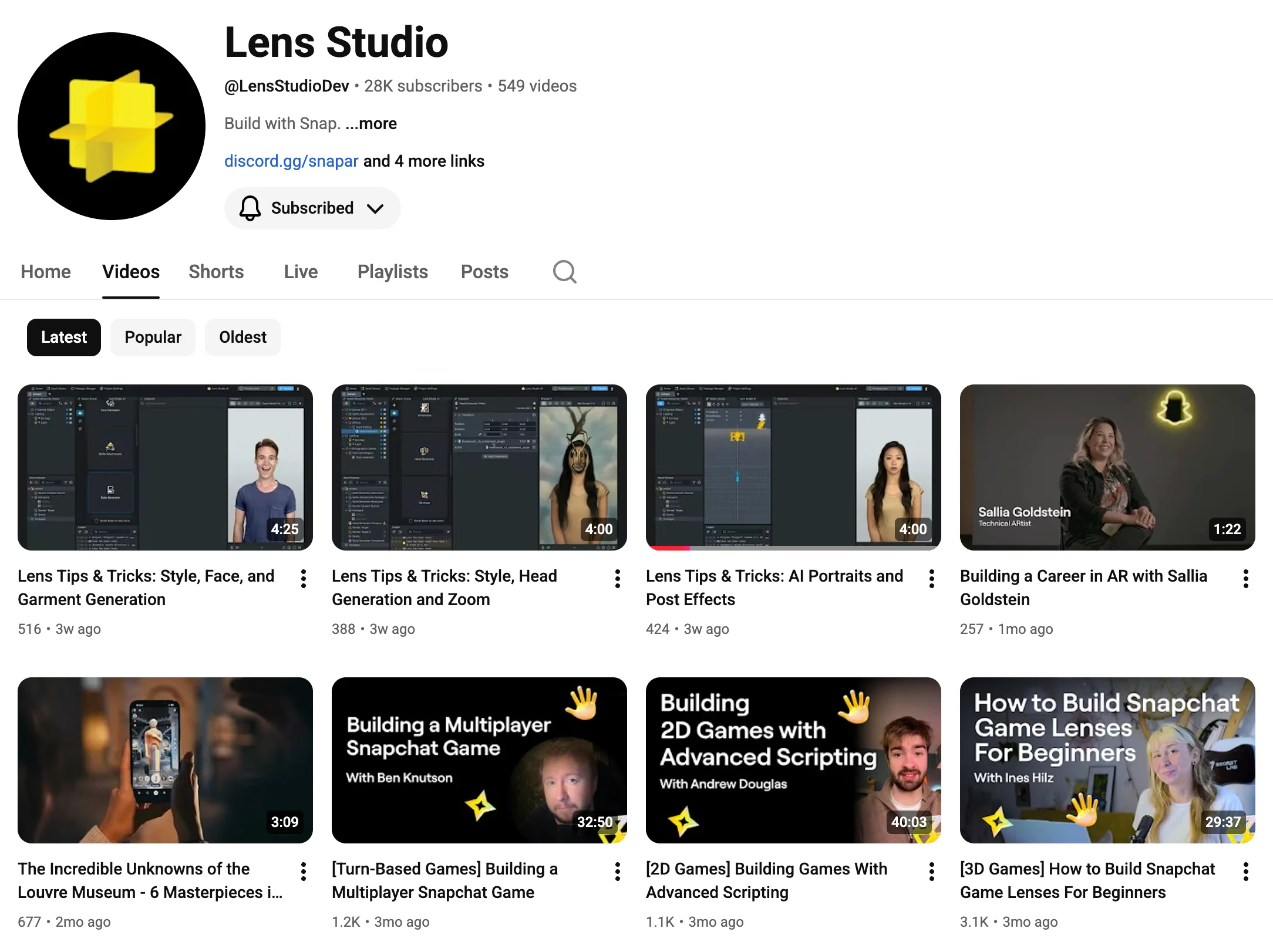Open options for 3D Games Beginners video
Image resolution: width=1273 pixels, height=952 pixels.
click(1246, 872)
